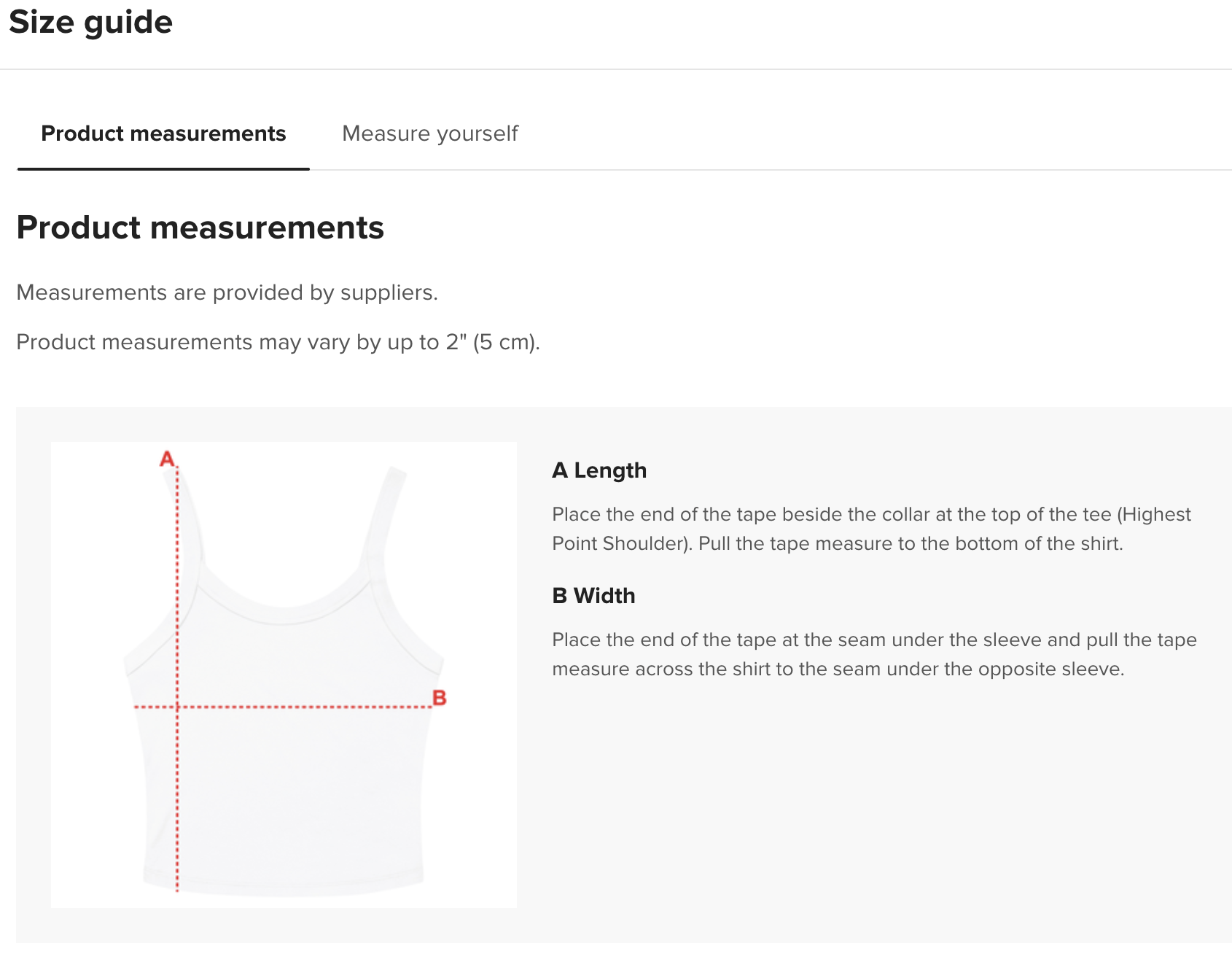1232x967 pixels.
Task: Click the red B marker on diagram
Action: pyautogui.click(x=439, y=698)
